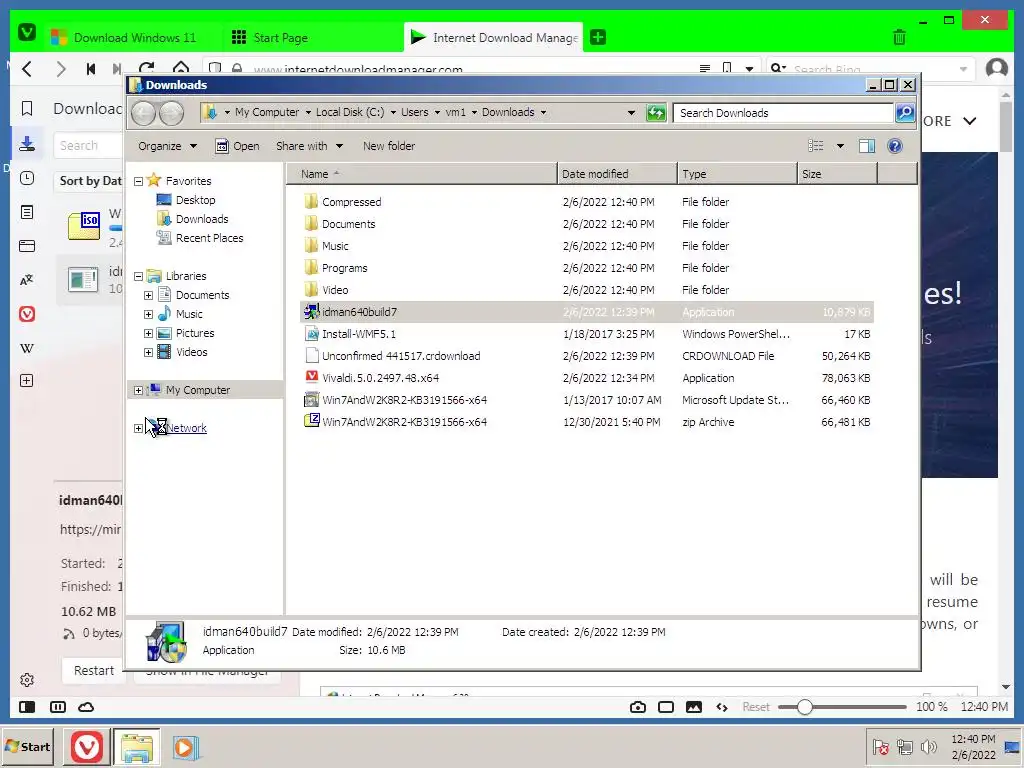
Task: Click the Vivaldi menu logo icon
Action: (27, 31)
